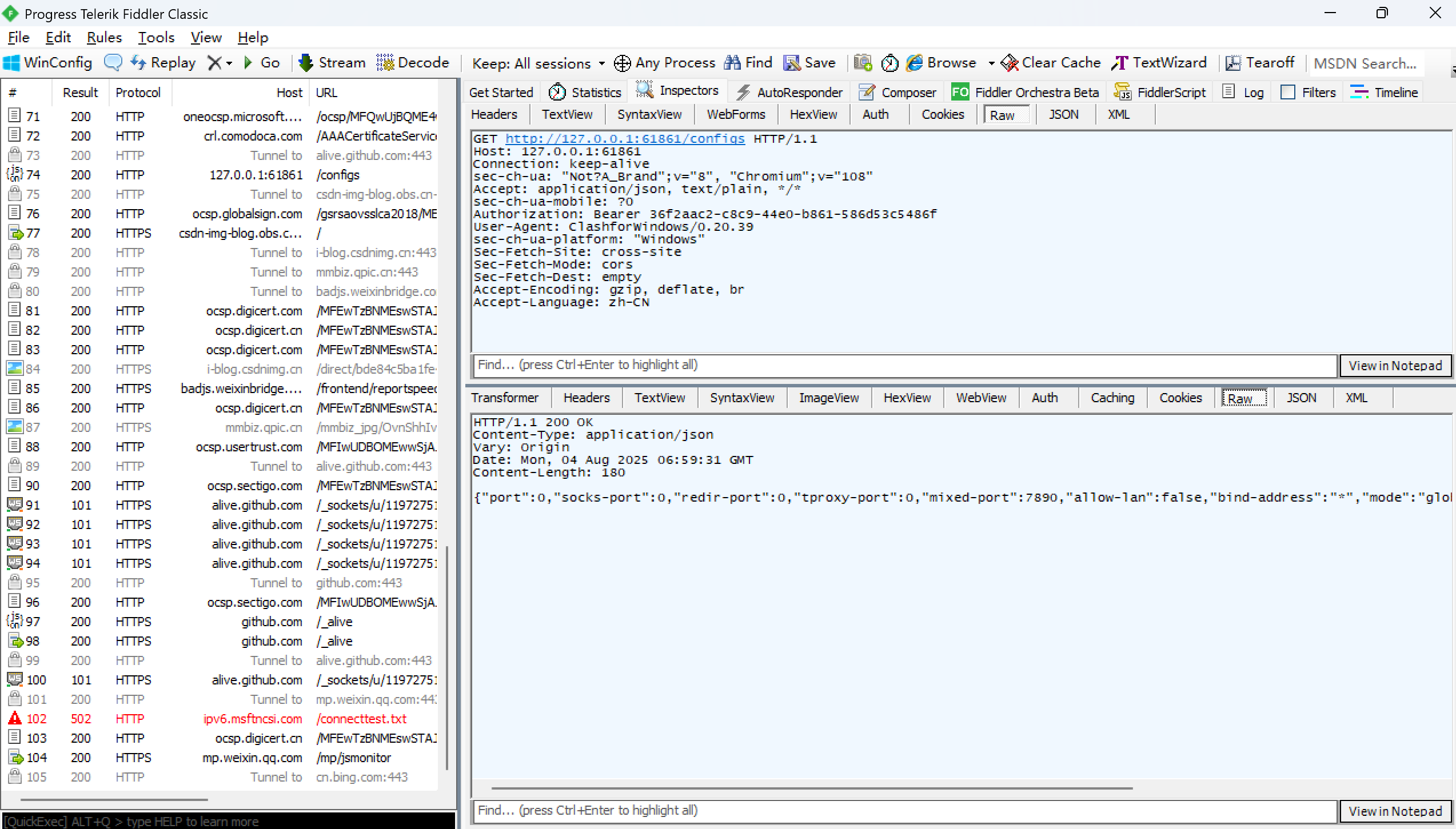This screenshot has height=829, width=1456.
Task: Switch to the Statistics tab
Action: (585, 93)
